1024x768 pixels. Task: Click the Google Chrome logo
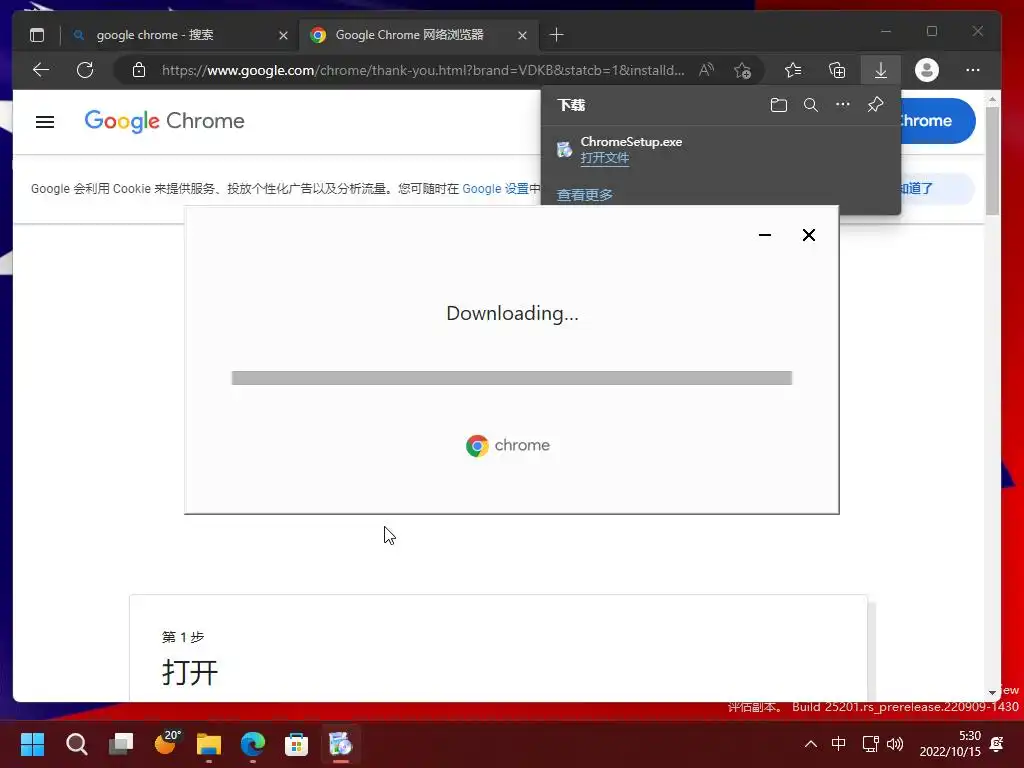point(165,121)
